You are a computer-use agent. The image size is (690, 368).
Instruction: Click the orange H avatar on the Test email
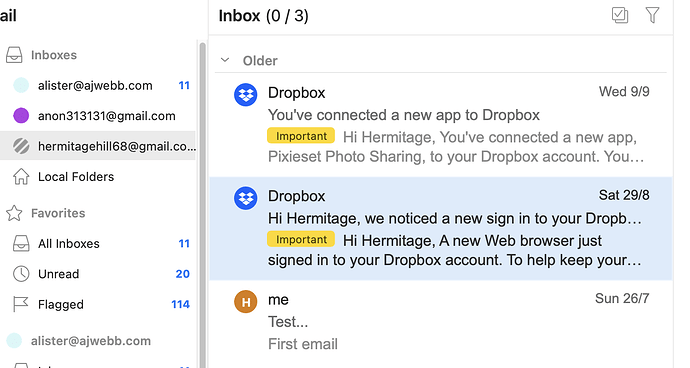point(246,302)
